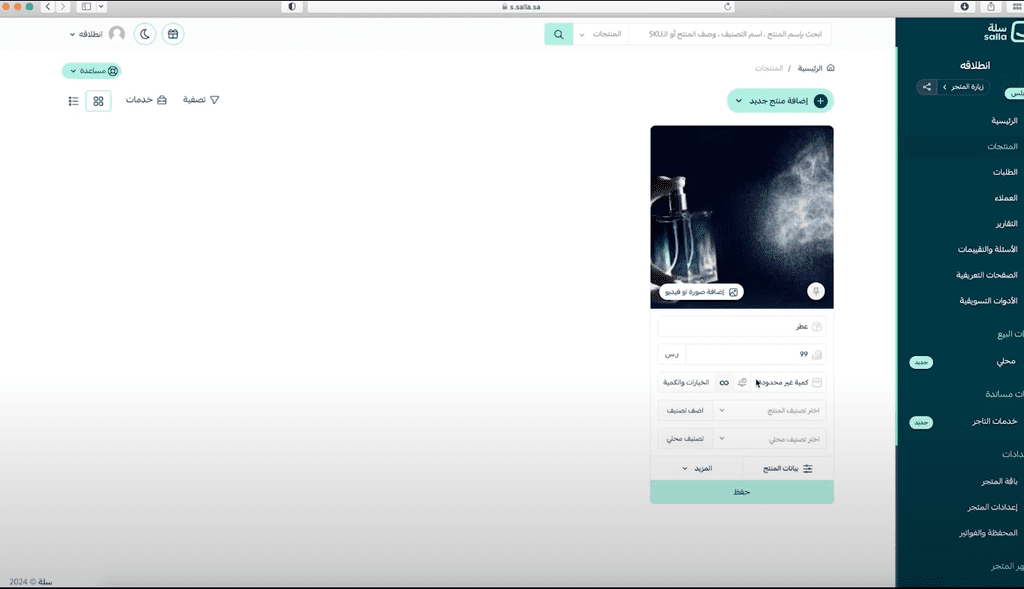The height and width of the screenshot is (589, 1024).
Task: Click اضف تصنيف button
Action: 685,411
